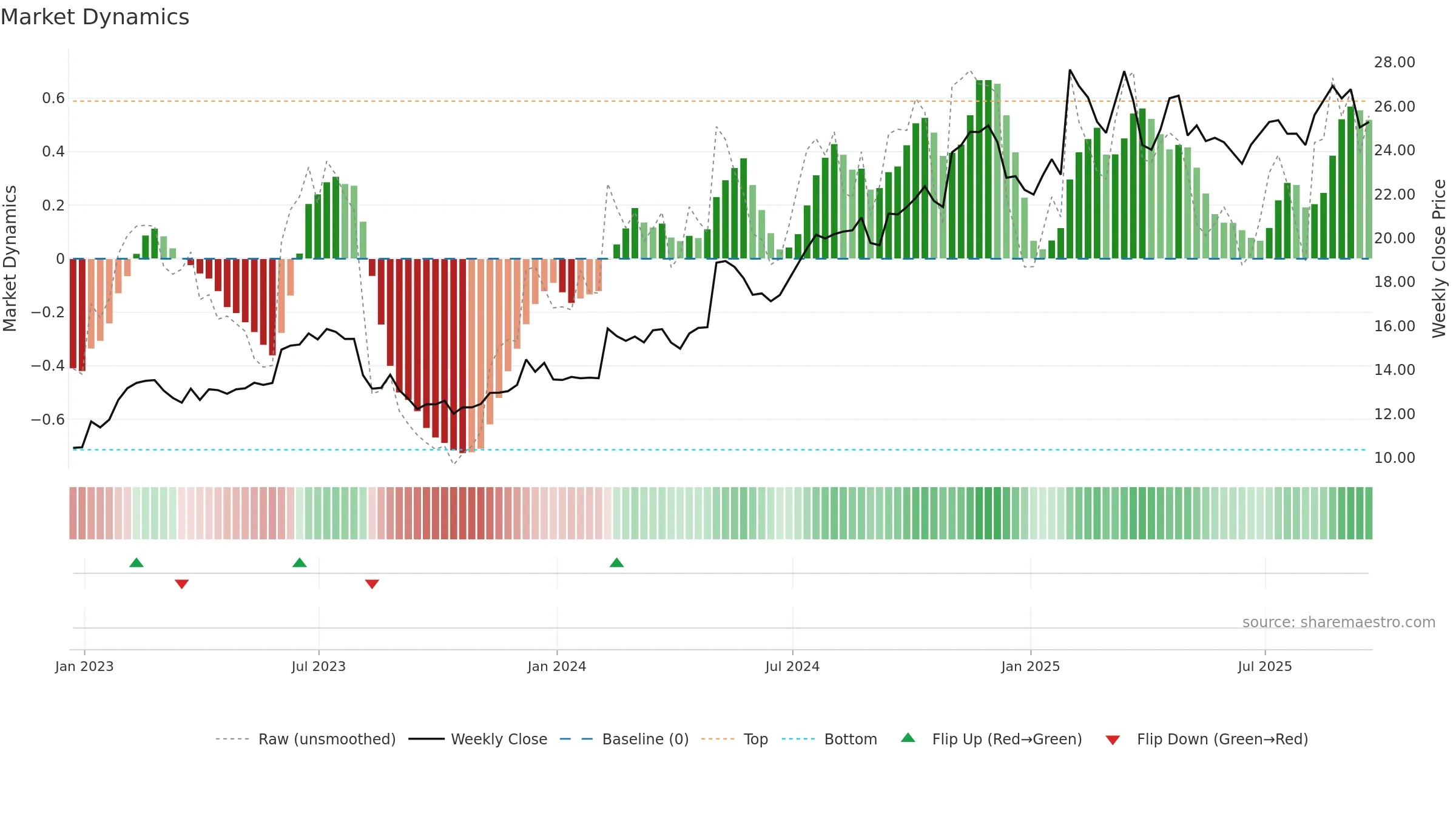Click the 0.2 left axis label
Viewport: 1456px width, 819px height.
tap(53, 206)
